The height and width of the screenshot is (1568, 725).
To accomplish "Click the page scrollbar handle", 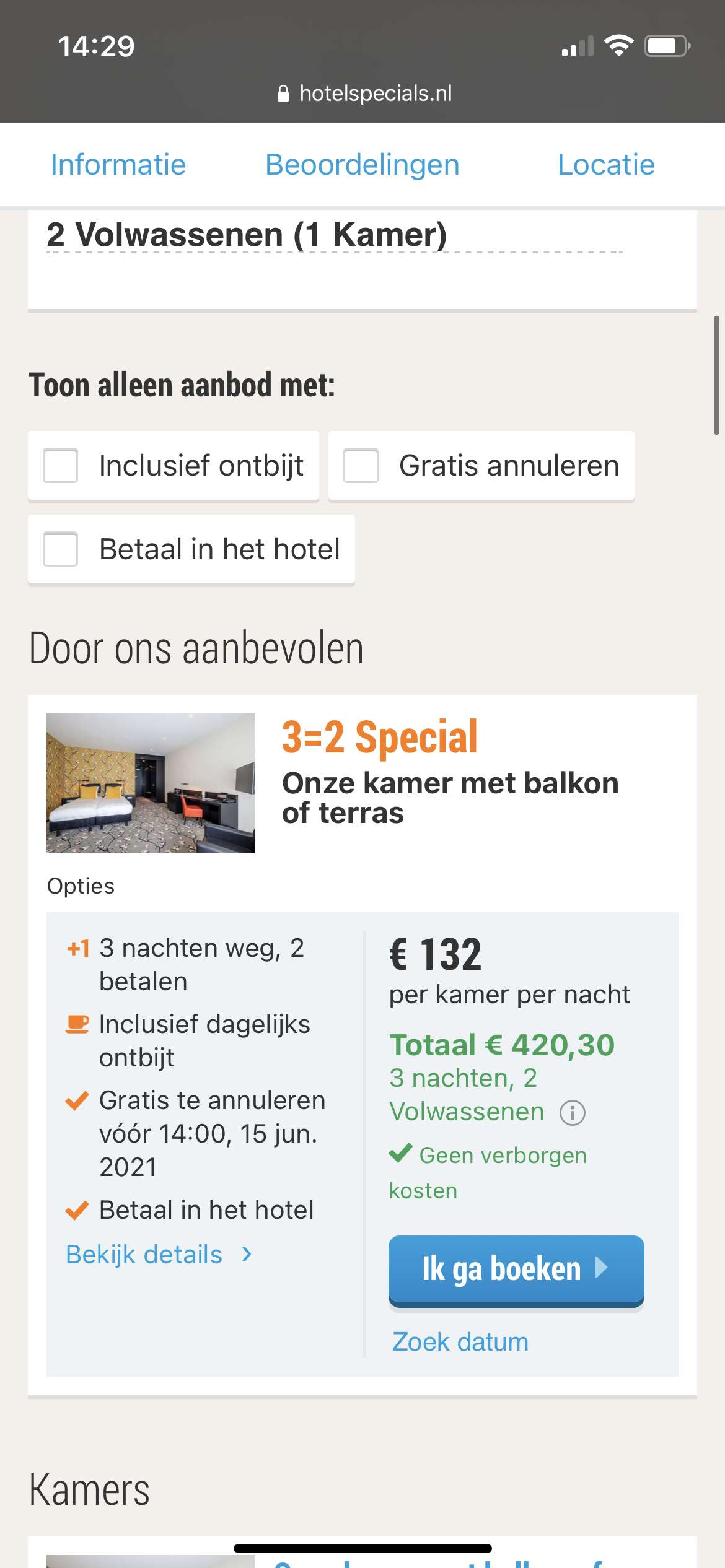I will [x=716, y=375].
